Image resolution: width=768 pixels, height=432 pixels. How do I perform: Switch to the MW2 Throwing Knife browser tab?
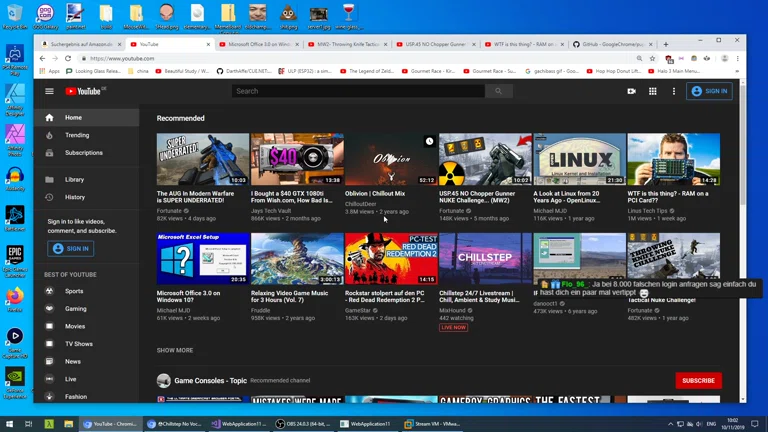347,44
